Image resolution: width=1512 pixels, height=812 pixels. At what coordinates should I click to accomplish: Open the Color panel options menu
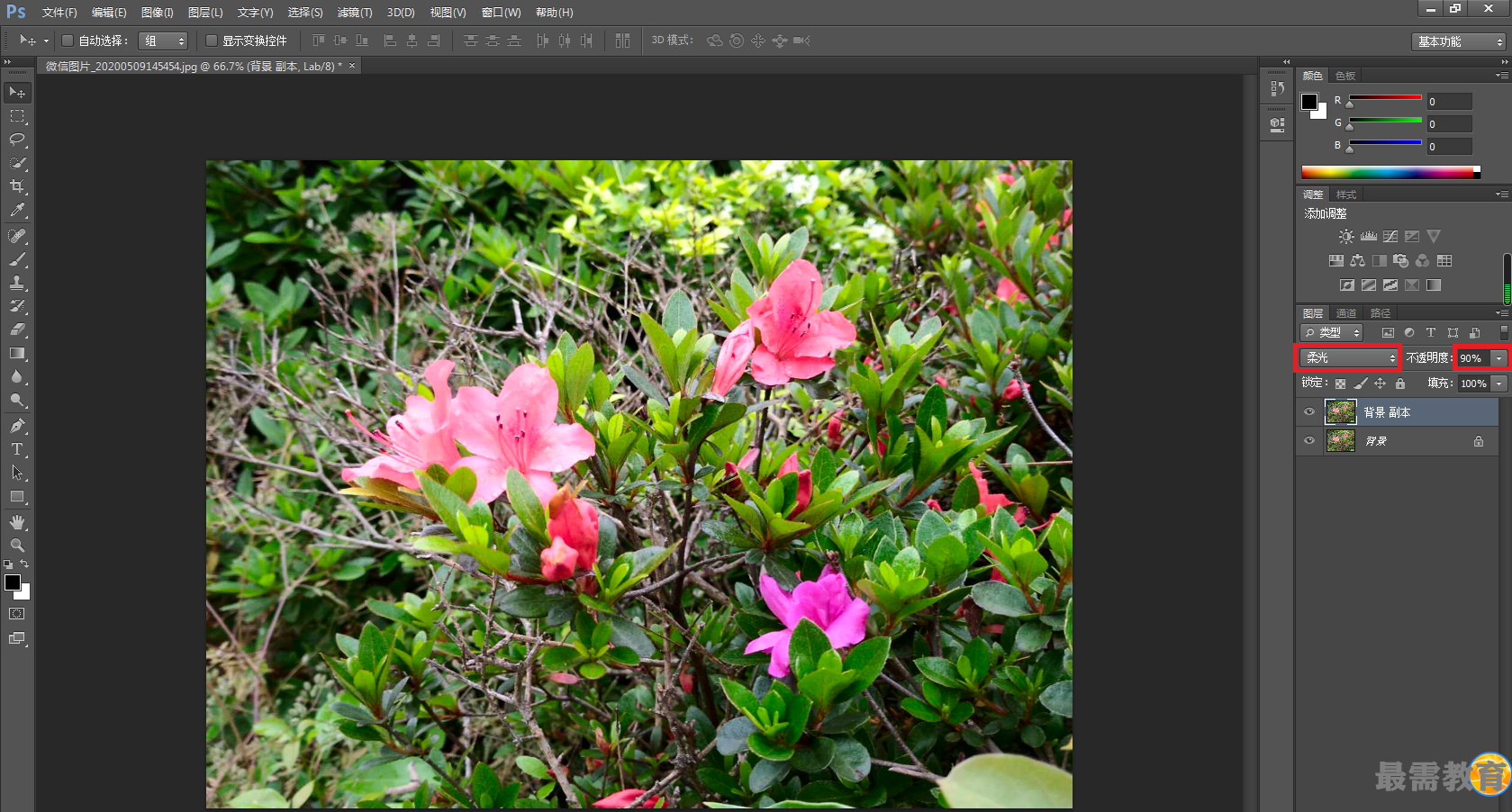coord(1502,76)
